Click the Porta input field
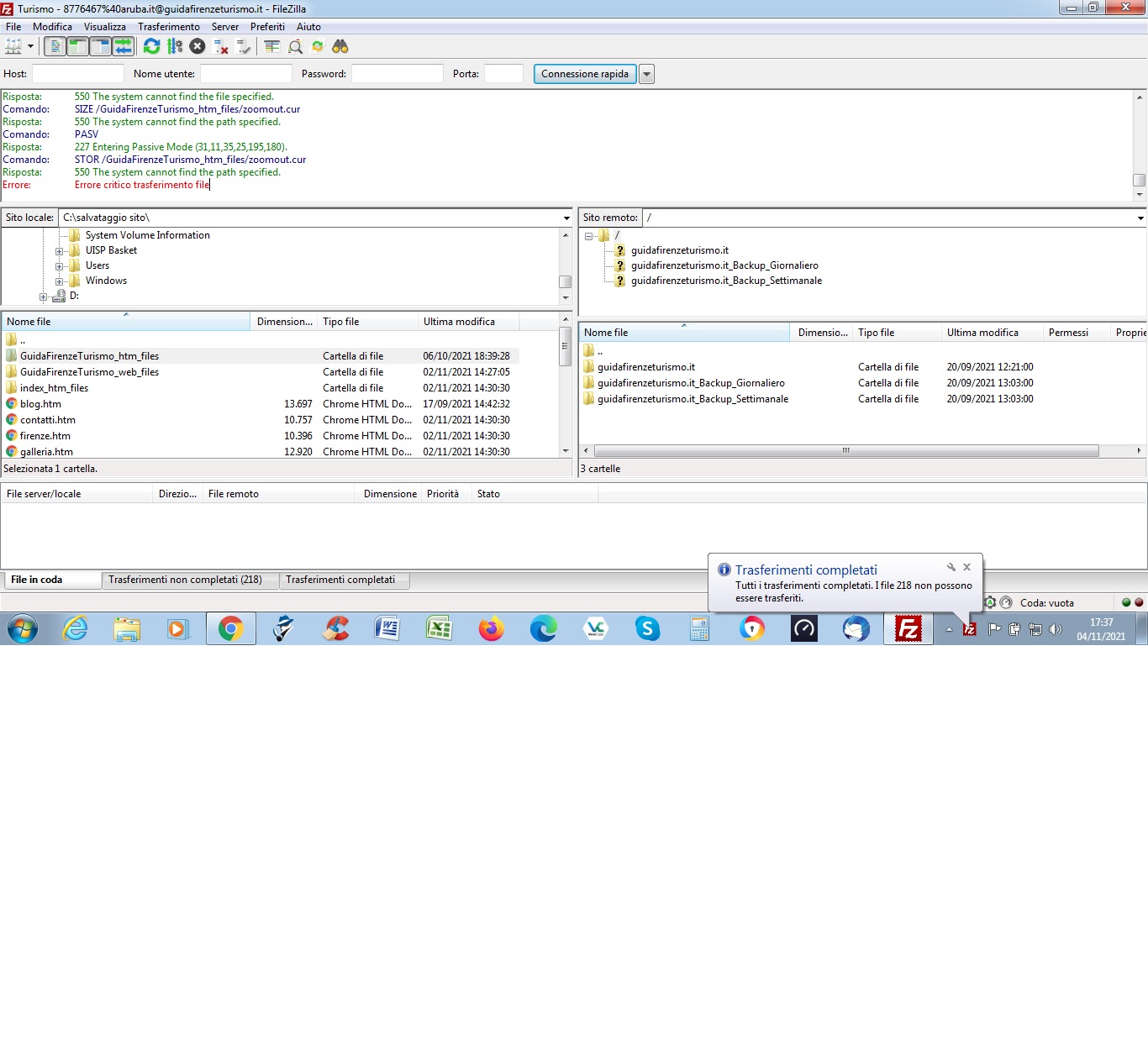This screenshot has height=1045, width=1148. click(503, 74)
